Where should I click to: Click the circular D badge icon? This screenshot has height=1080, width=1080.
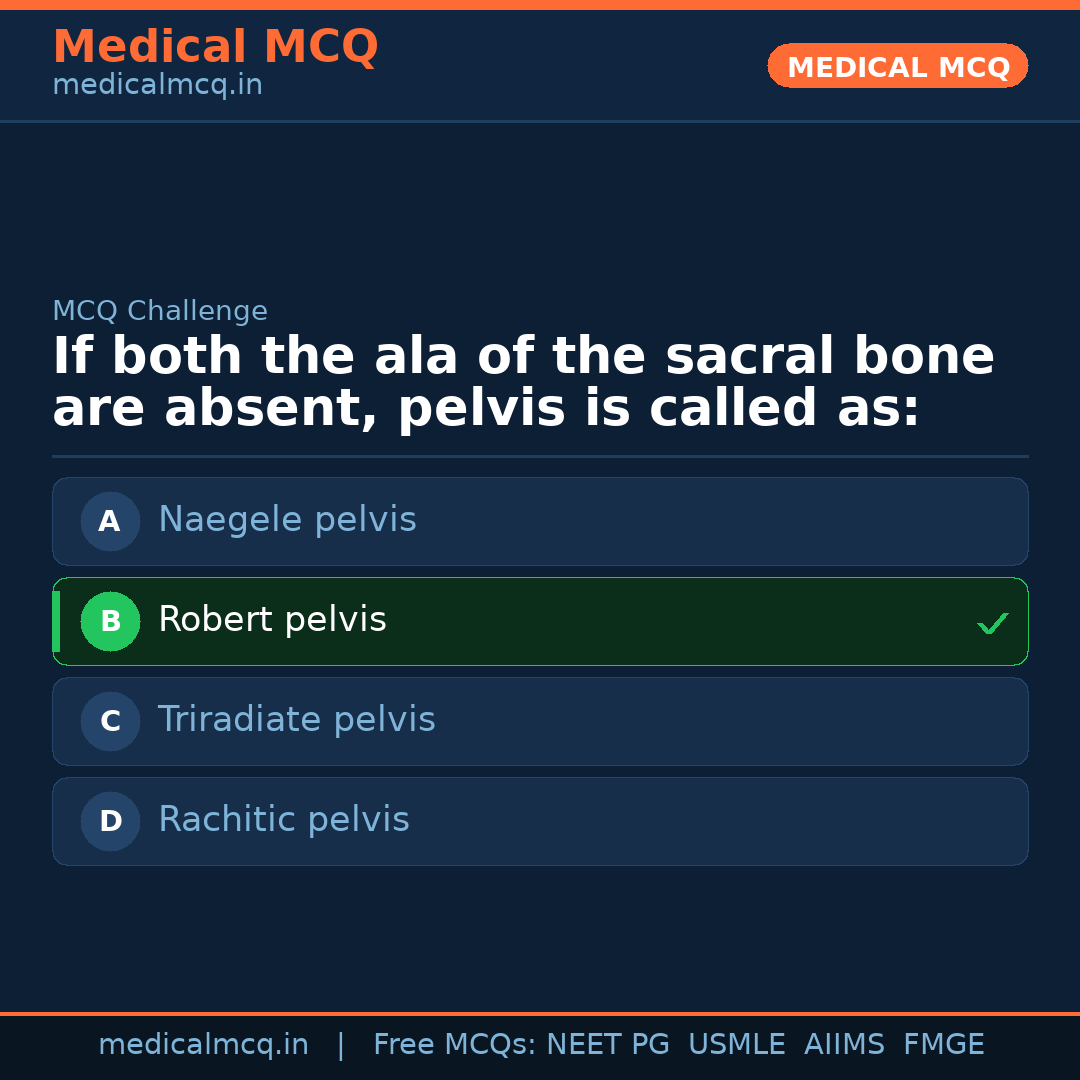110,821
